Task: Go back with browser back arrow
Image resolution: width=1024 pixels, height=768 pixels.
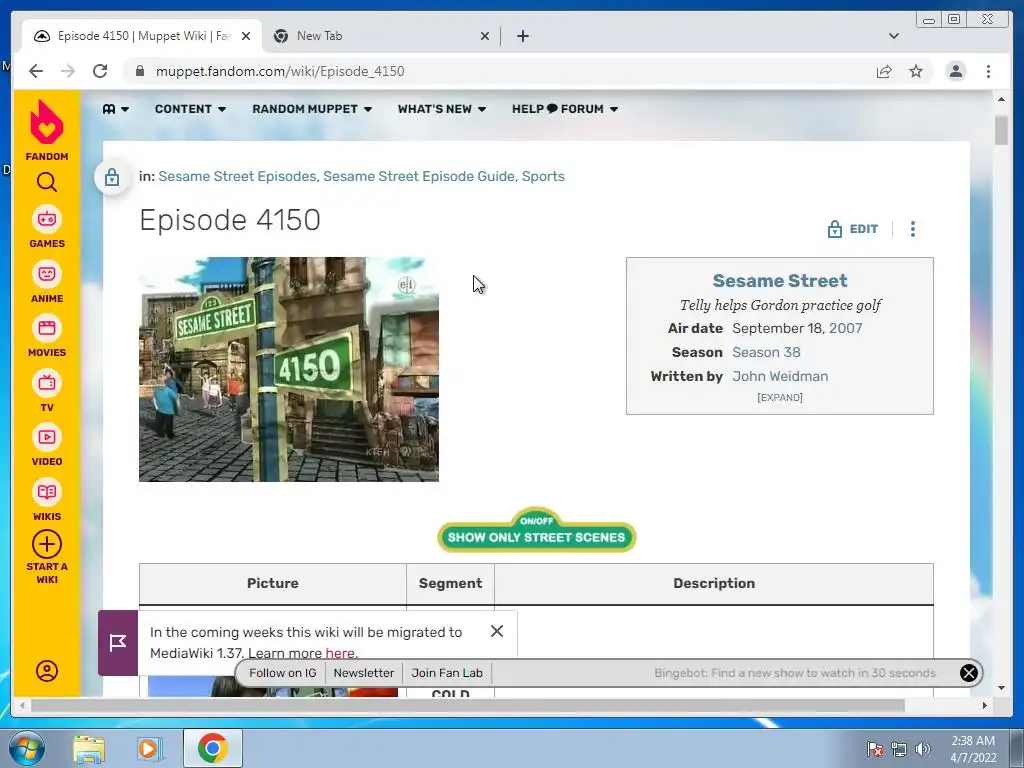Action: 36,71
